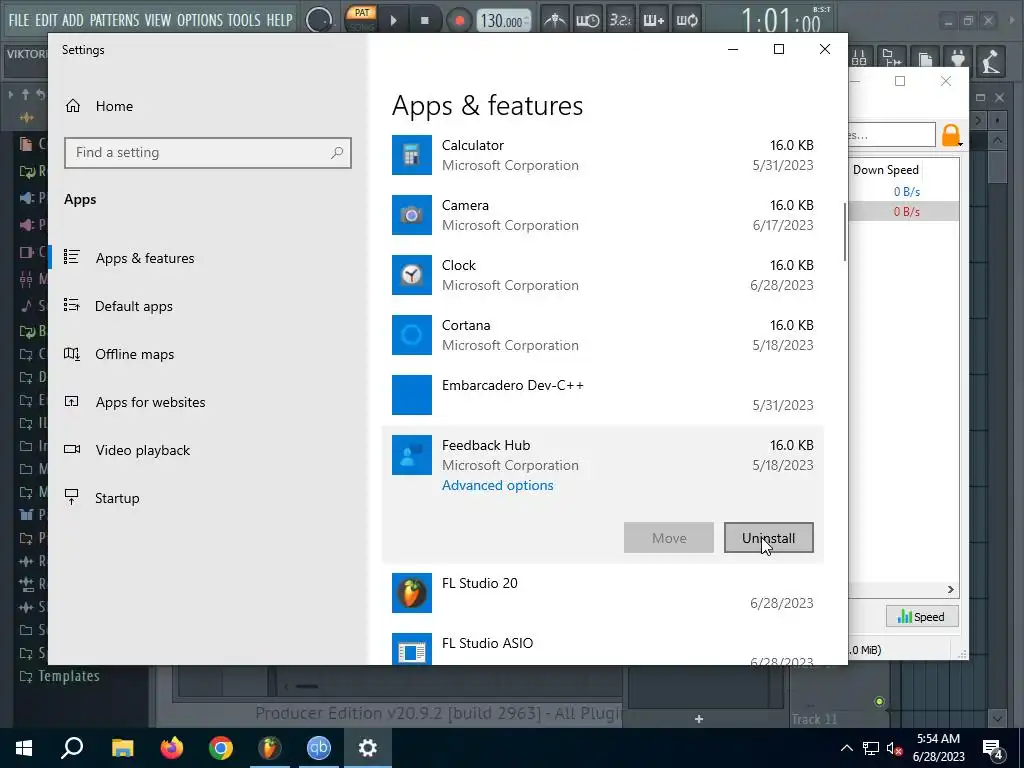Open the FL Studio mixer icon
The height and width of the screenshot is (768, 1024).
(859, 59)
